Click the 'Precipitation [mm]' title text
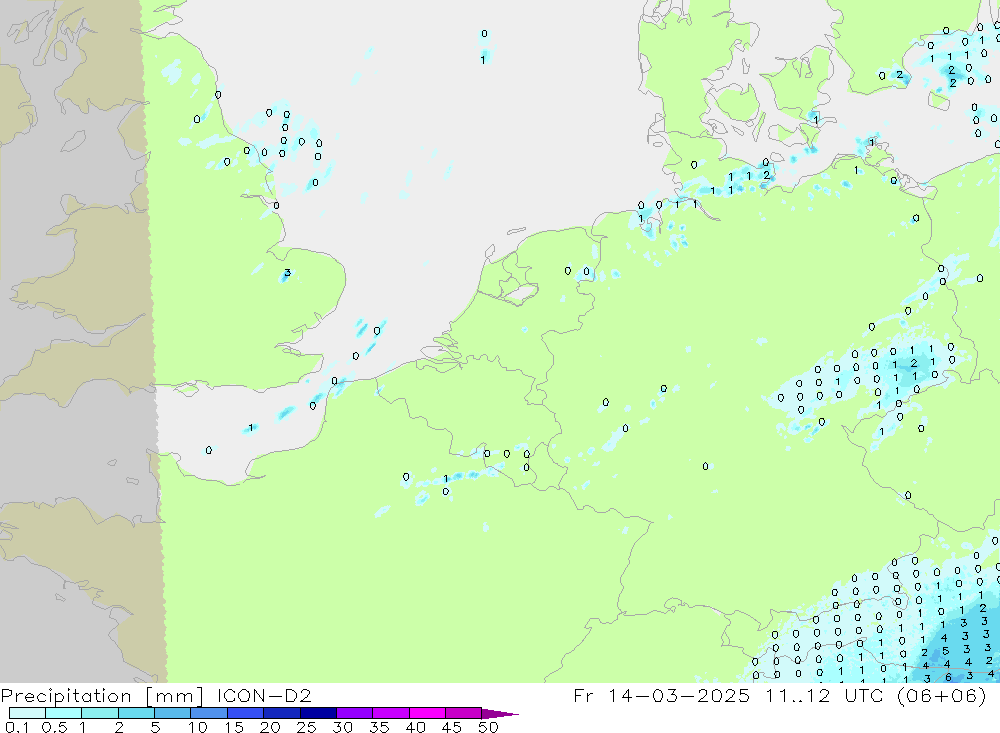 [x=102, y=696]
